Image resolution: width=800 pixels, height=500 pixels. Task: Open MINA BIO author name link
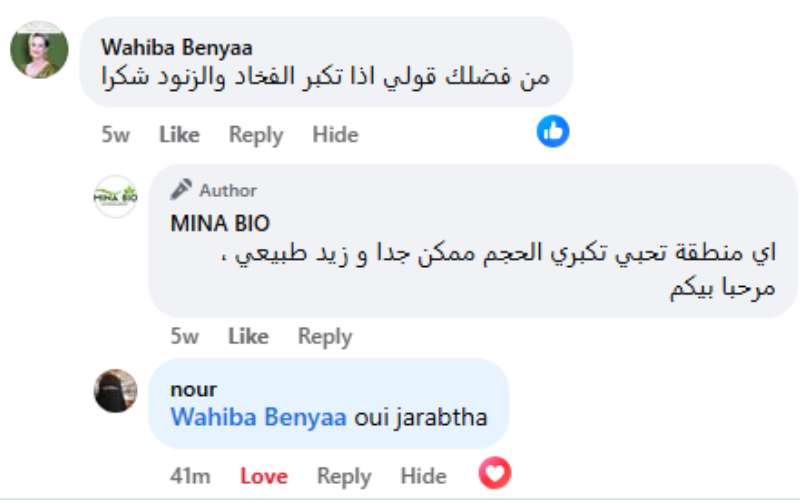pos(220,222)
